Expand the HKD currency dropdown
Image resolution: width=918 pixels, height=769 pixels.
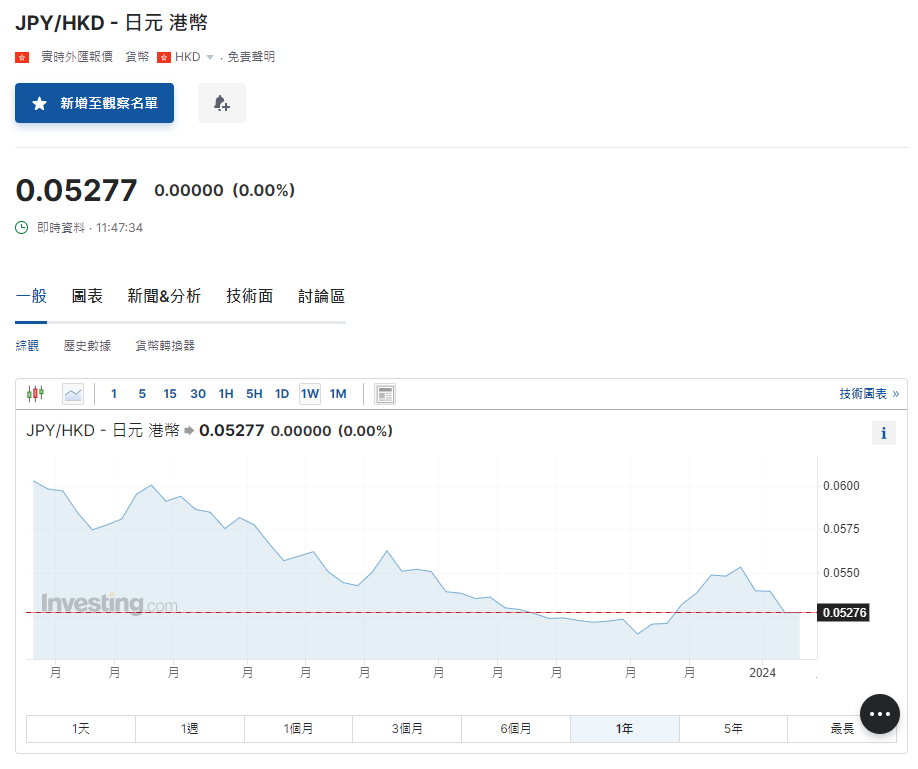coord(209,57)
